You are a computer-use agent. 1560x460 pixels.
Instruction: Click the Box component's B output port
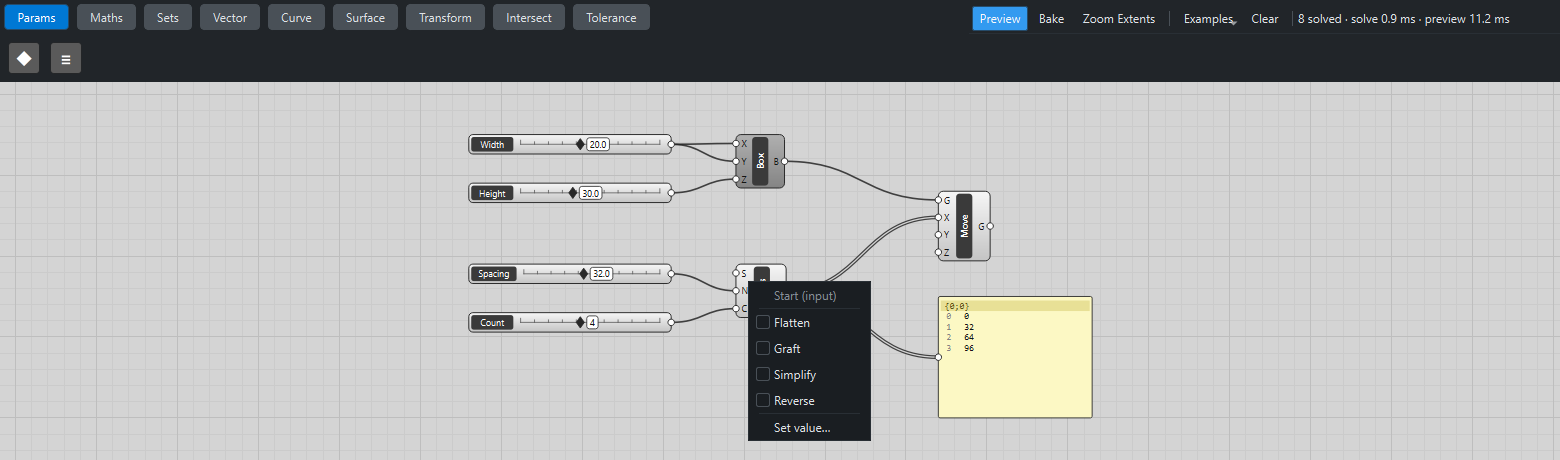coord(785,161)
